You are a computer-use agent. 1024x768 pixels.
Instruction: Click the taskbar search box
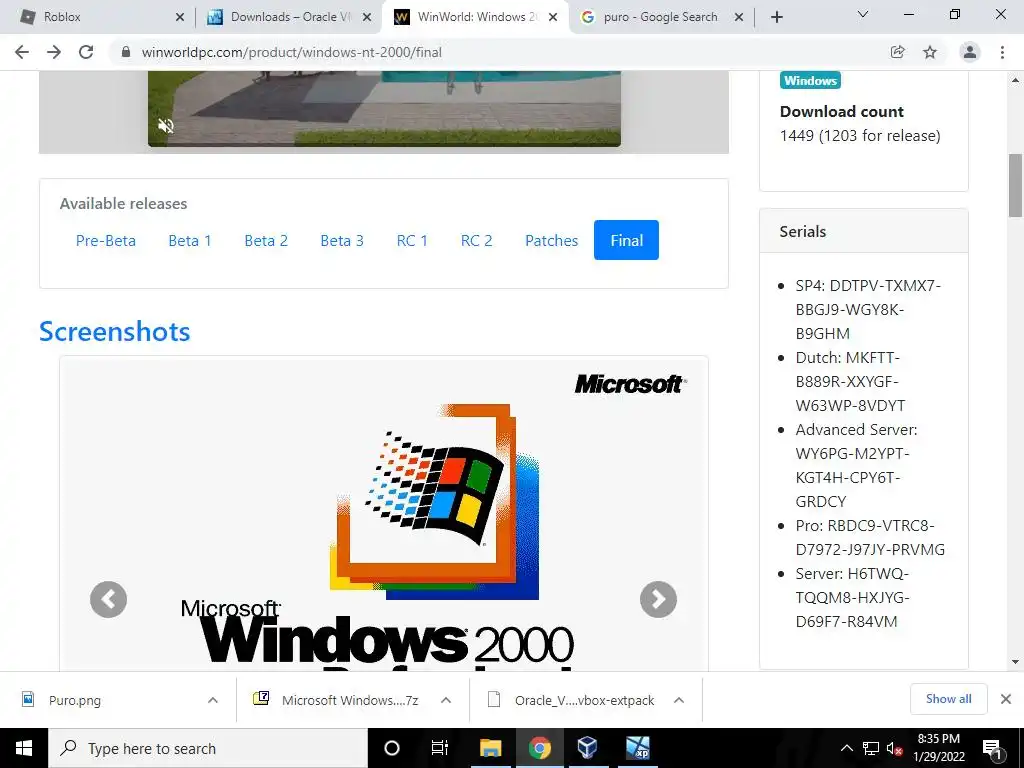pyautogui.click(x=208, y=748)
